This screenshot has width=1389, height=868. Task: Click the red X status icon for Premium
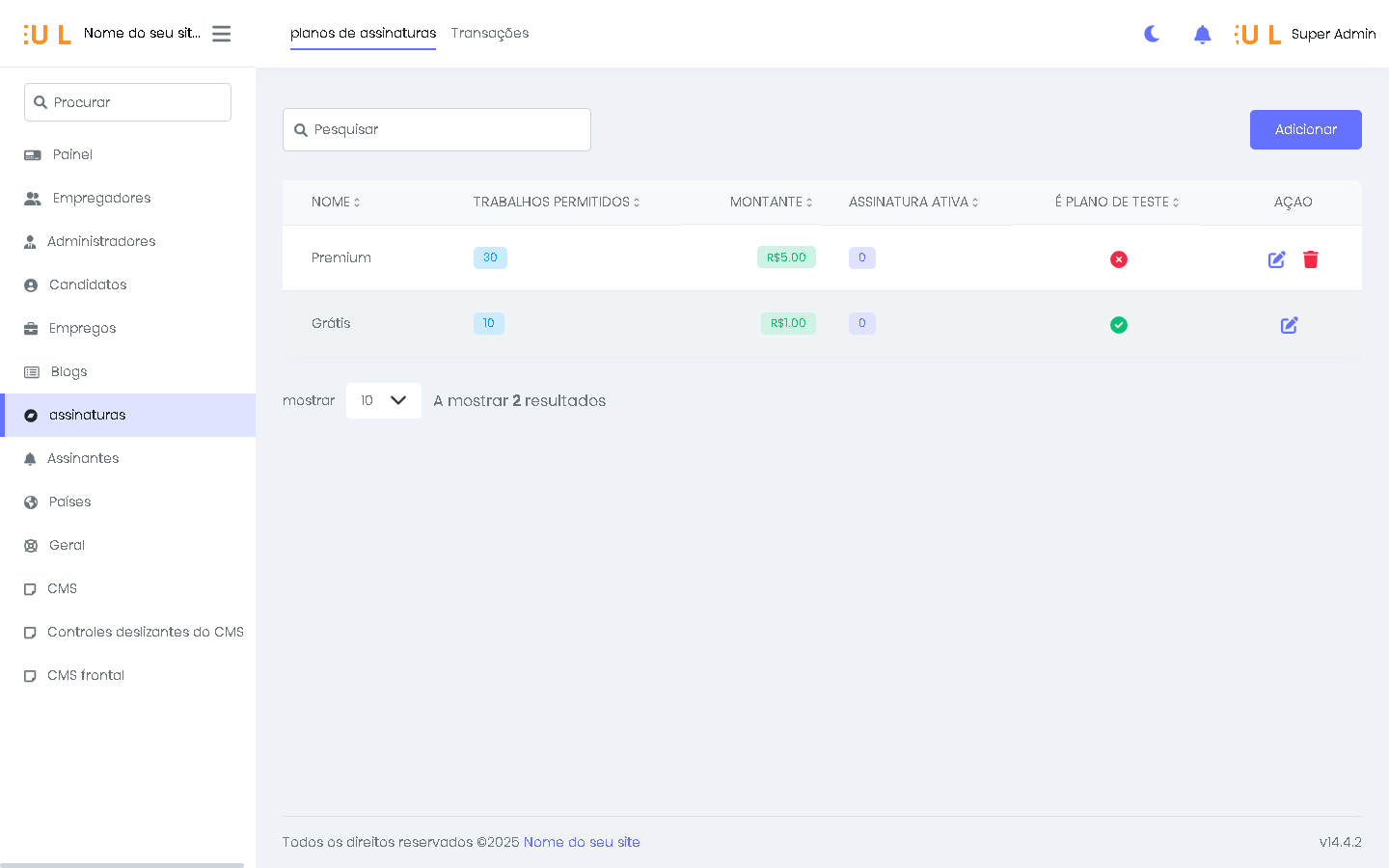(1118, 259)
